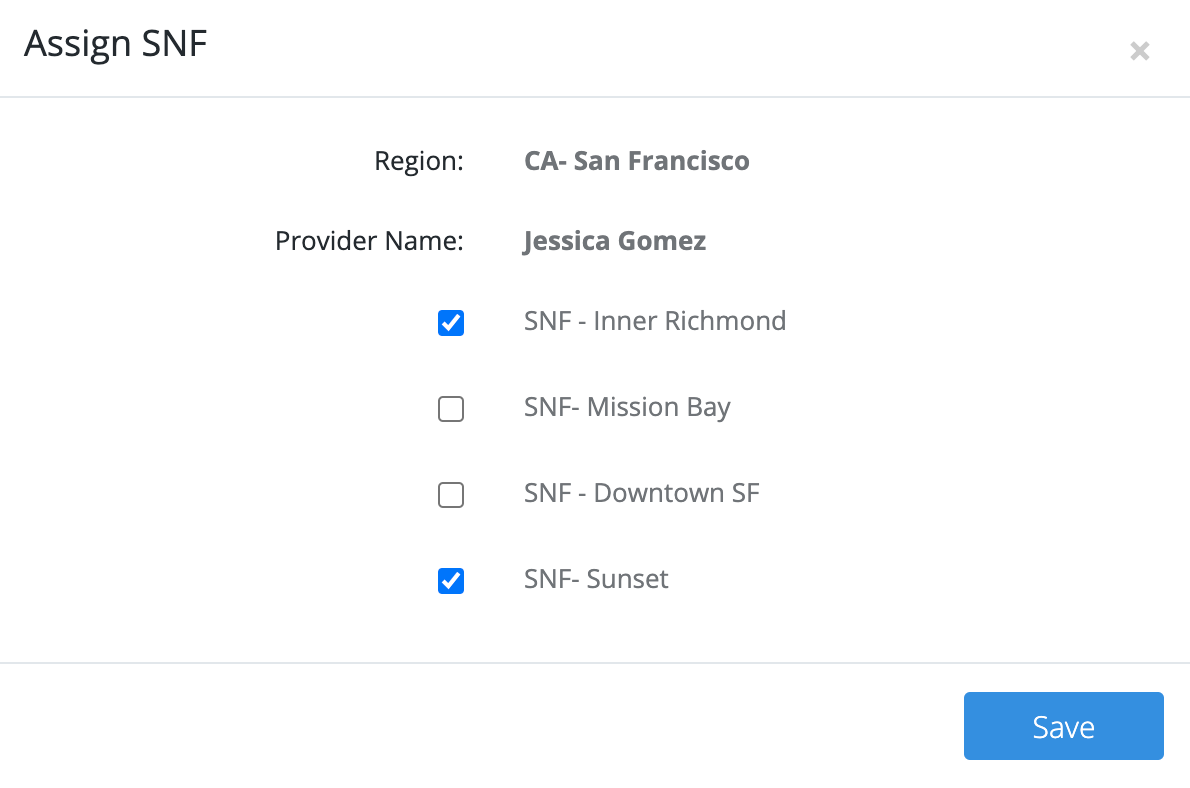Screen dimensions: 1190x788
Task: Click the empty box beside Mission Bay
Action: coord(451,409)
